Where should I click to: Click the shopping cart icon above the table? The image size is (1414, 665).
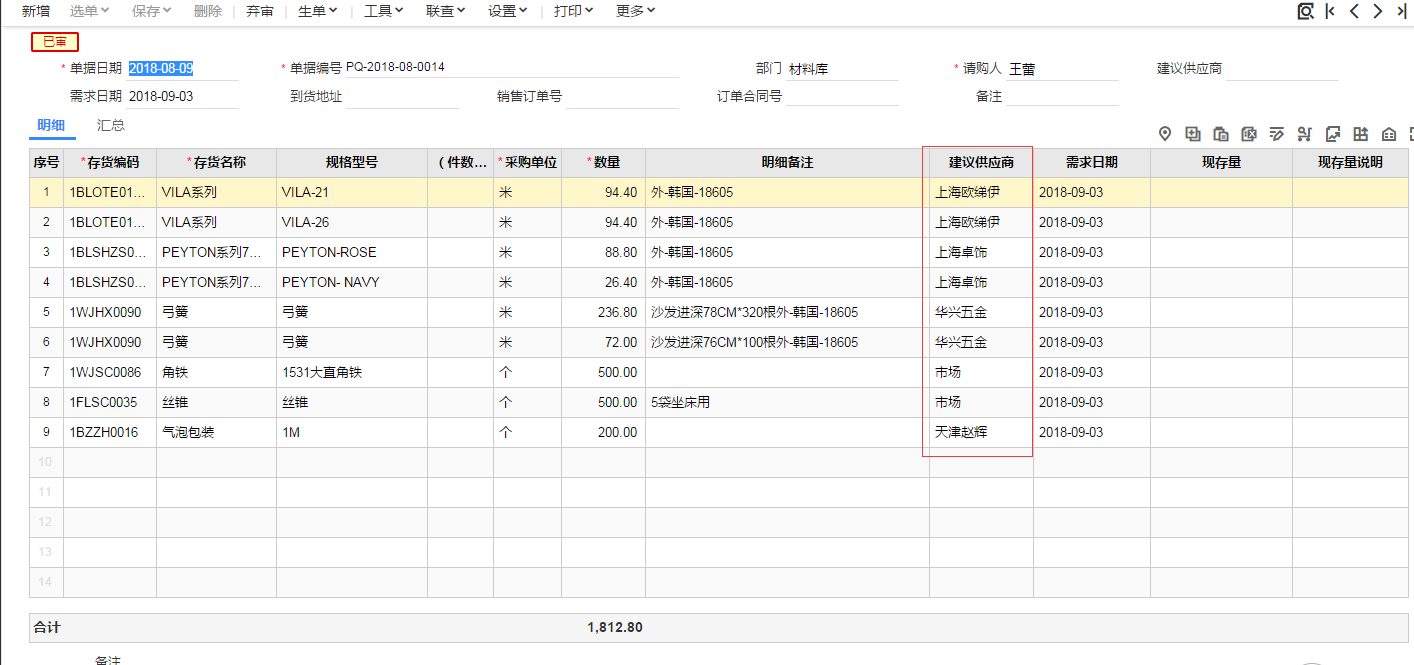[x=1304, y=134]
